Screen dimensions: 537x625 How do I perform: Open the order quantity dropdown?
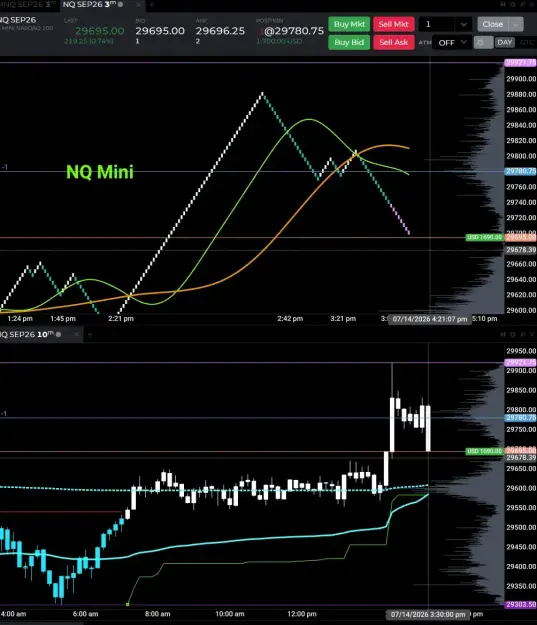point(463,24)
